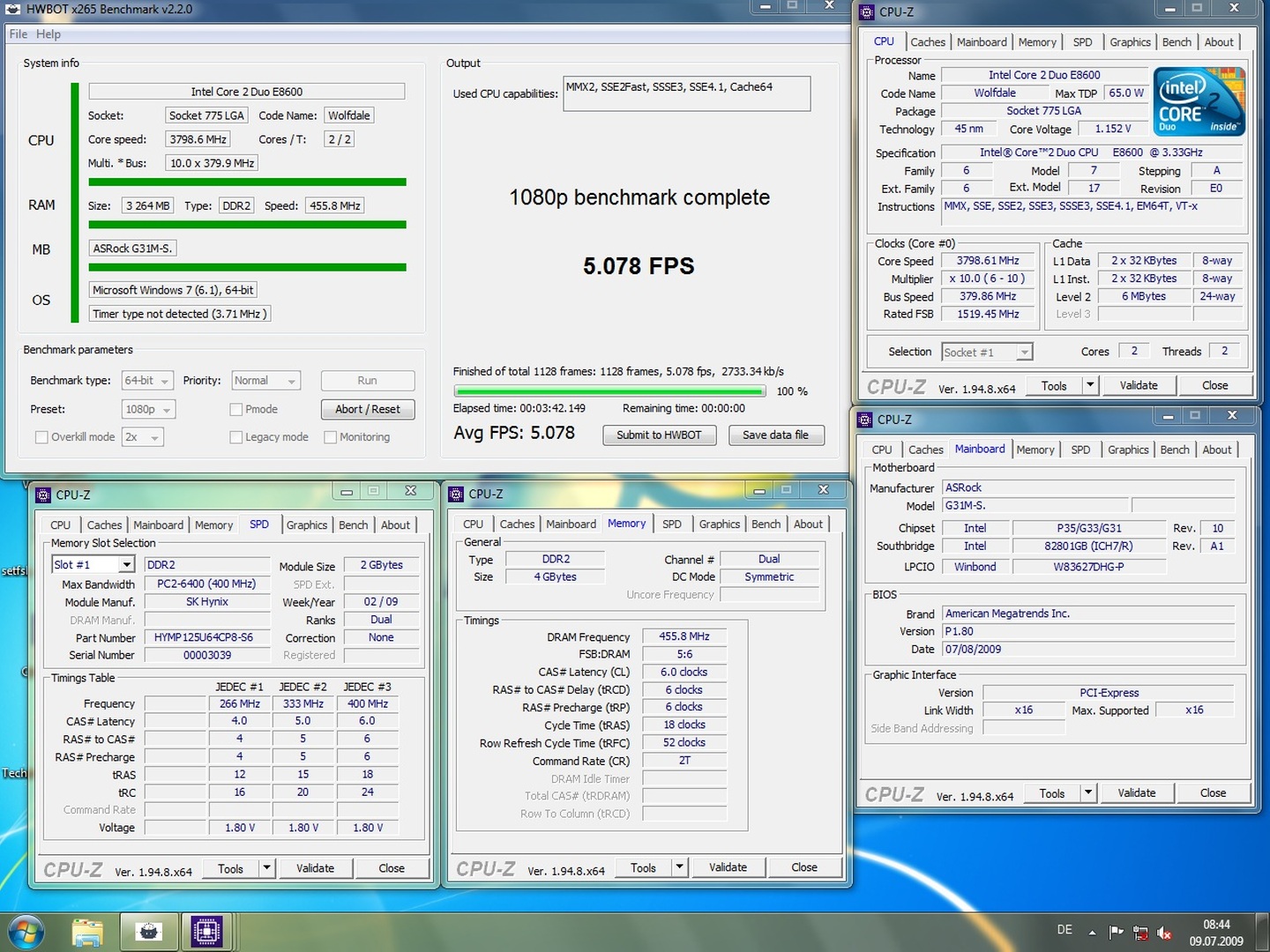The image size is (1270, 952).
Task: Click Validate in the CPU window
Action: pyautogui.click(x=1139, y=385)
